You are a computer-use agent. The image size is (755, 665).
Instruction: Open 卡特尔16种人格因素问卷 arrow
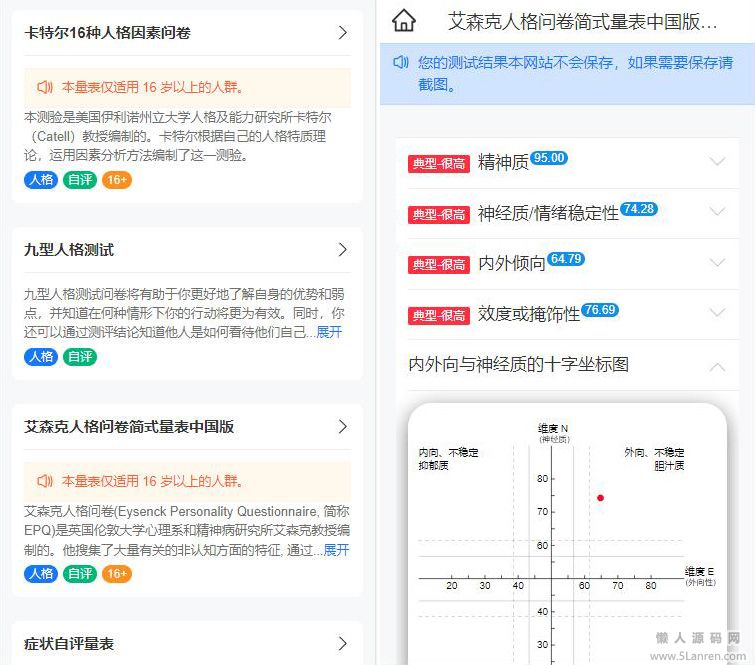click(343, 33)
